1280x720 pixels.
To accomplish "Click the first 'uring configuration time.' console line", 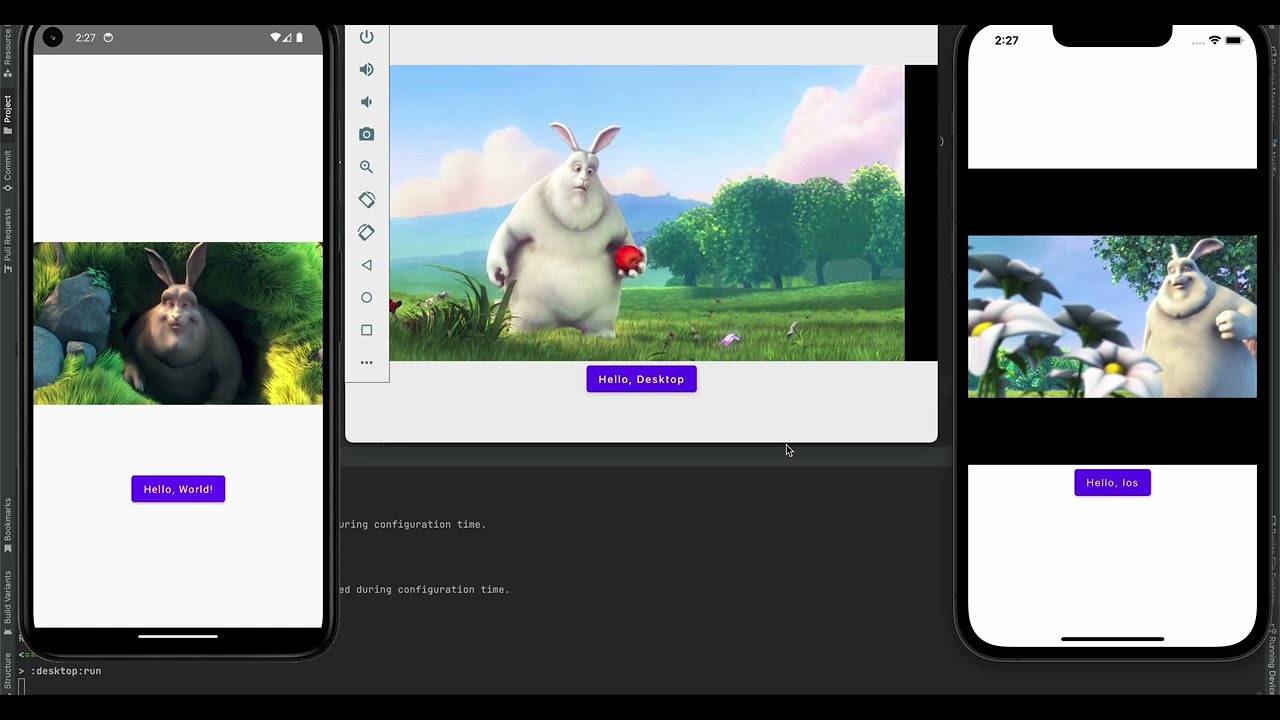I will click(413, 524).
